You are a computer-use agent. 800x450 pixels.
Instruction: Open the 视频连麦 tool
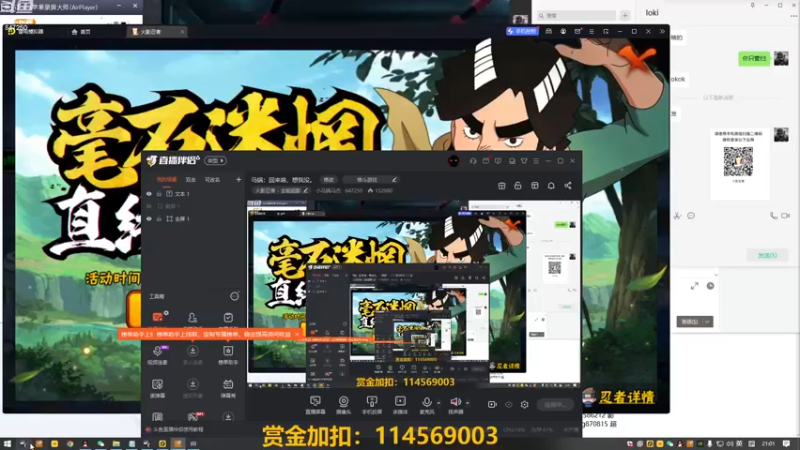(158, 355)
